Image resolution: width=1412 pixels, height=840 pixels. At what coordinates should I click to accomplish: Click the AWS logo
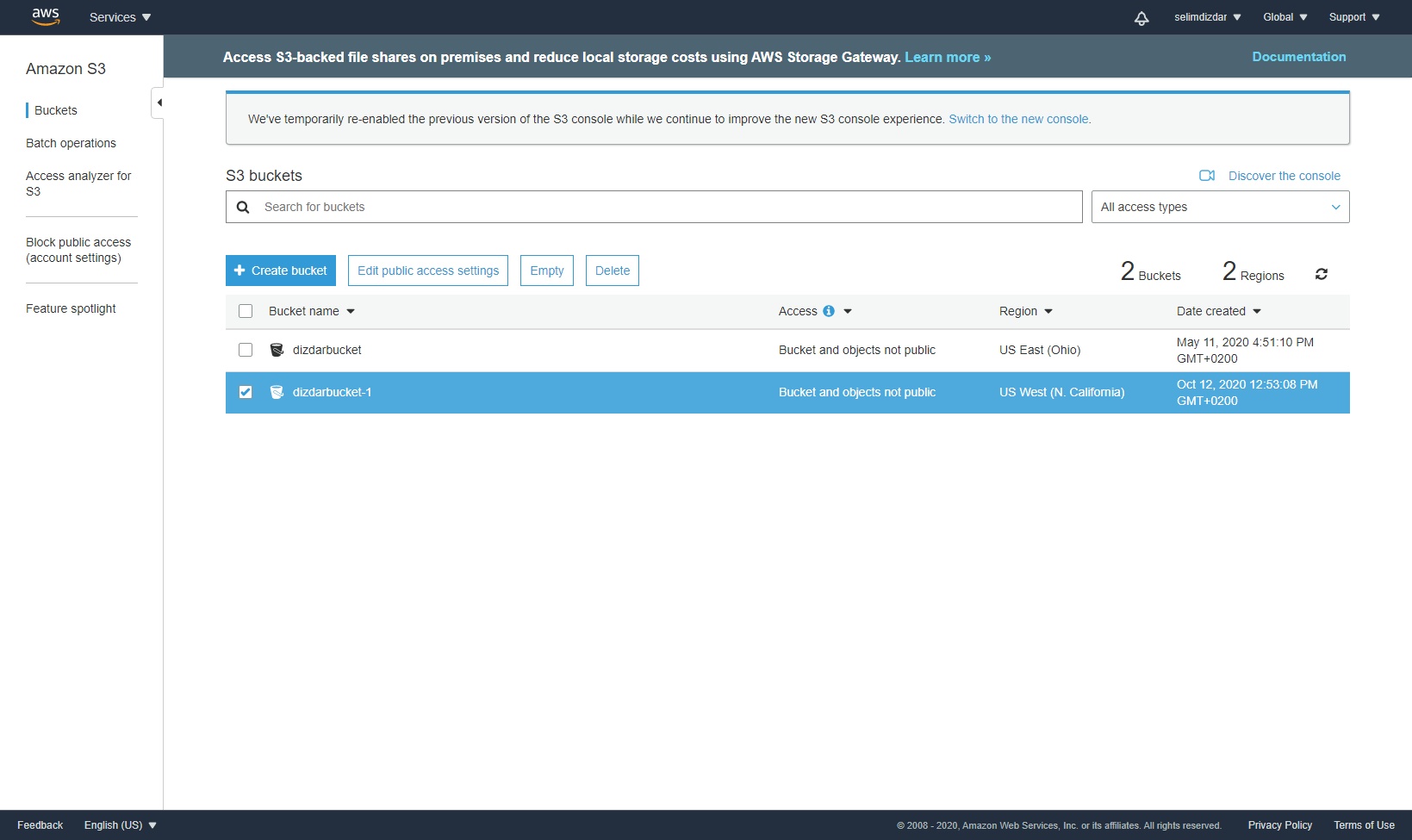coord(46,17)
